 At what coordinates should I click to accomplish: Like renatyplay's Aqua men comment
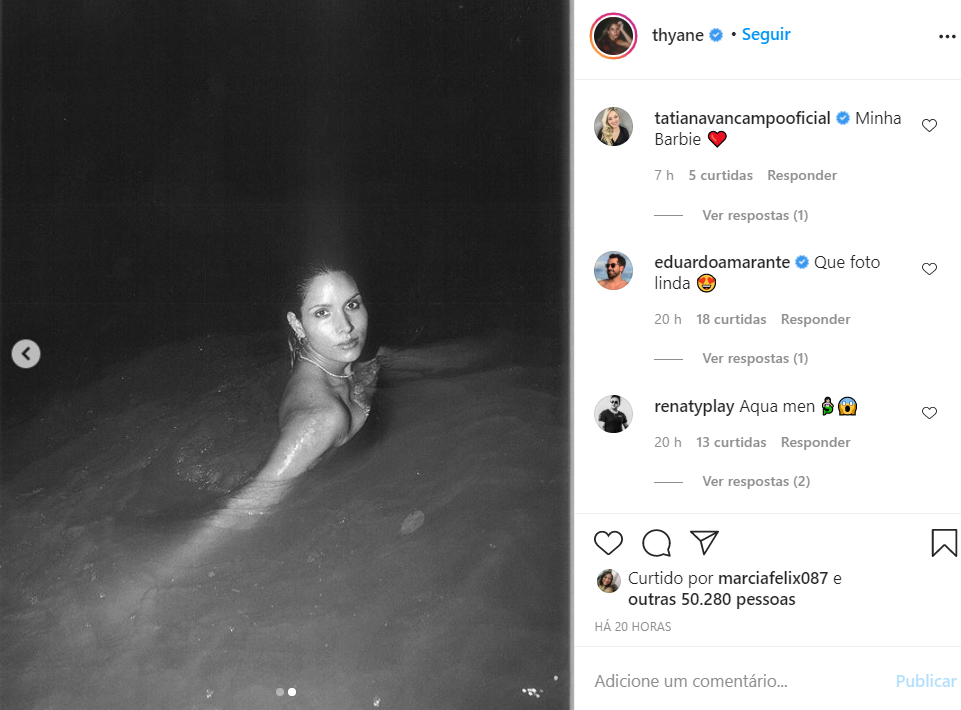[x=929, y=413]
